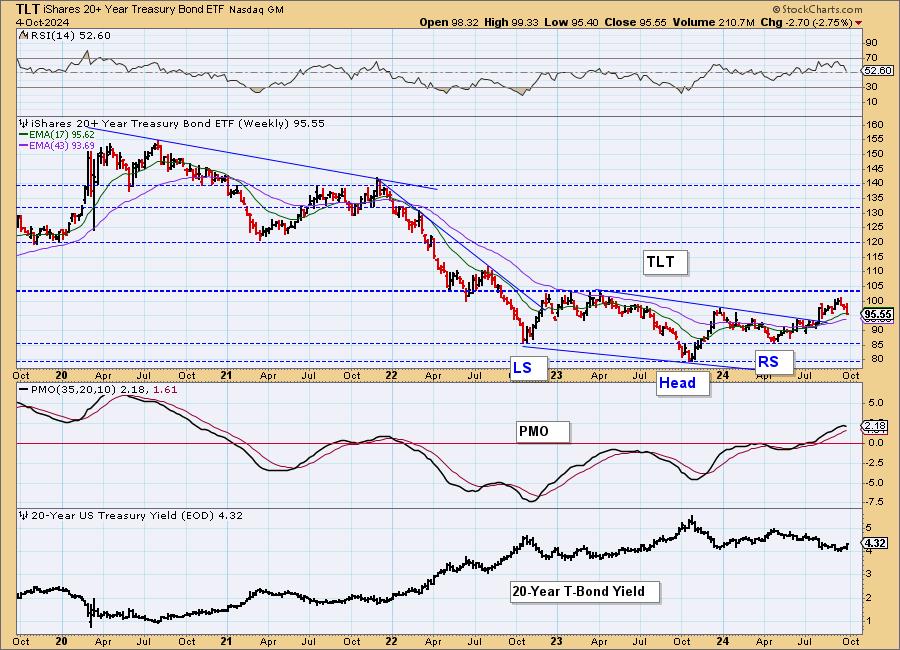Viewport: 900px width, 650px height.
Task: Click the Close 95.55 header value
Action: click(x=635, y=22)
